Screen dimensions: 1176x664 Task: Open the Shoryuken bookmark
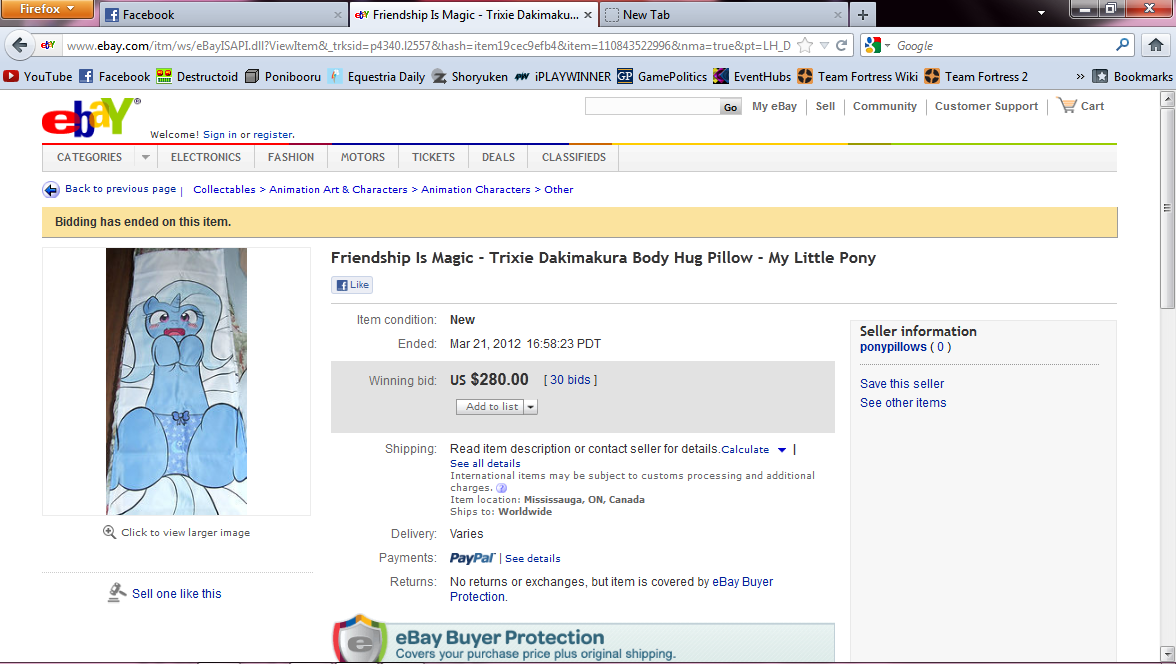pos(470,77)
